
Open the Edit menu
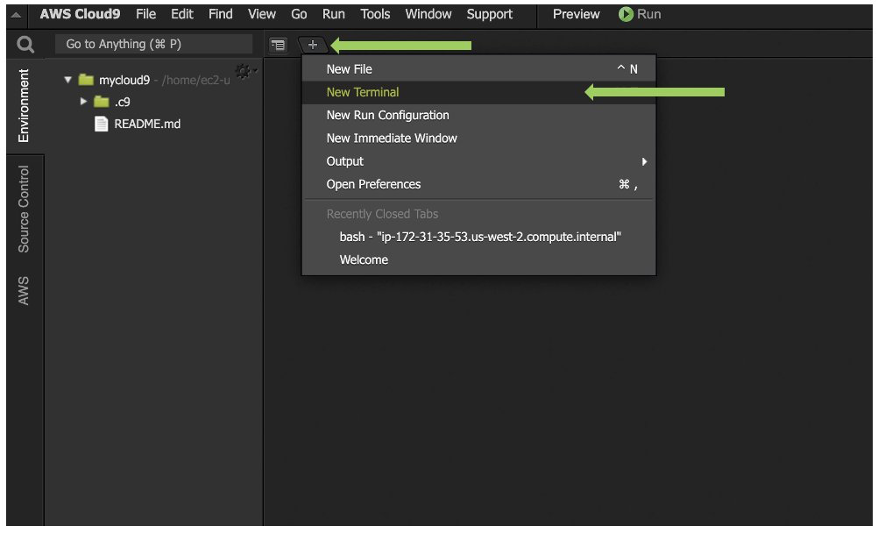pyautogui.click(x=182, y=14)
